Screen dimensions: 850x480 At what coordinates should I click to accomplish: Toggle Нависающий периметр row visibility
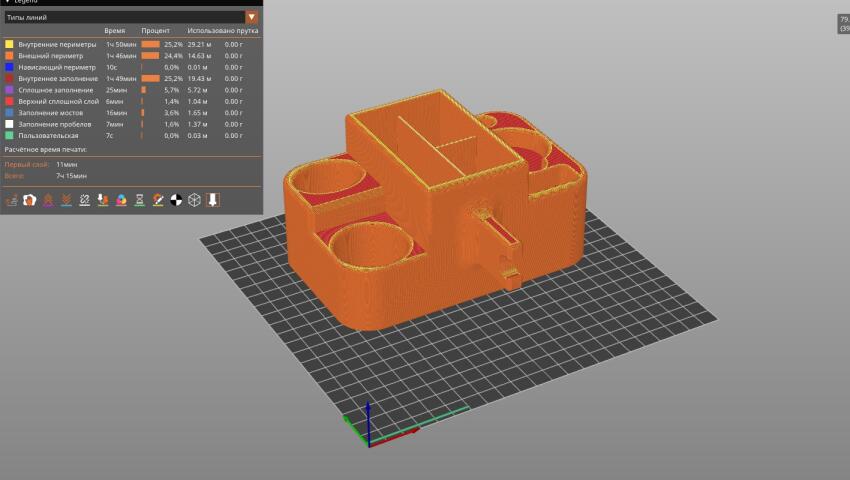pyautogui.click(x=132, y=67)
